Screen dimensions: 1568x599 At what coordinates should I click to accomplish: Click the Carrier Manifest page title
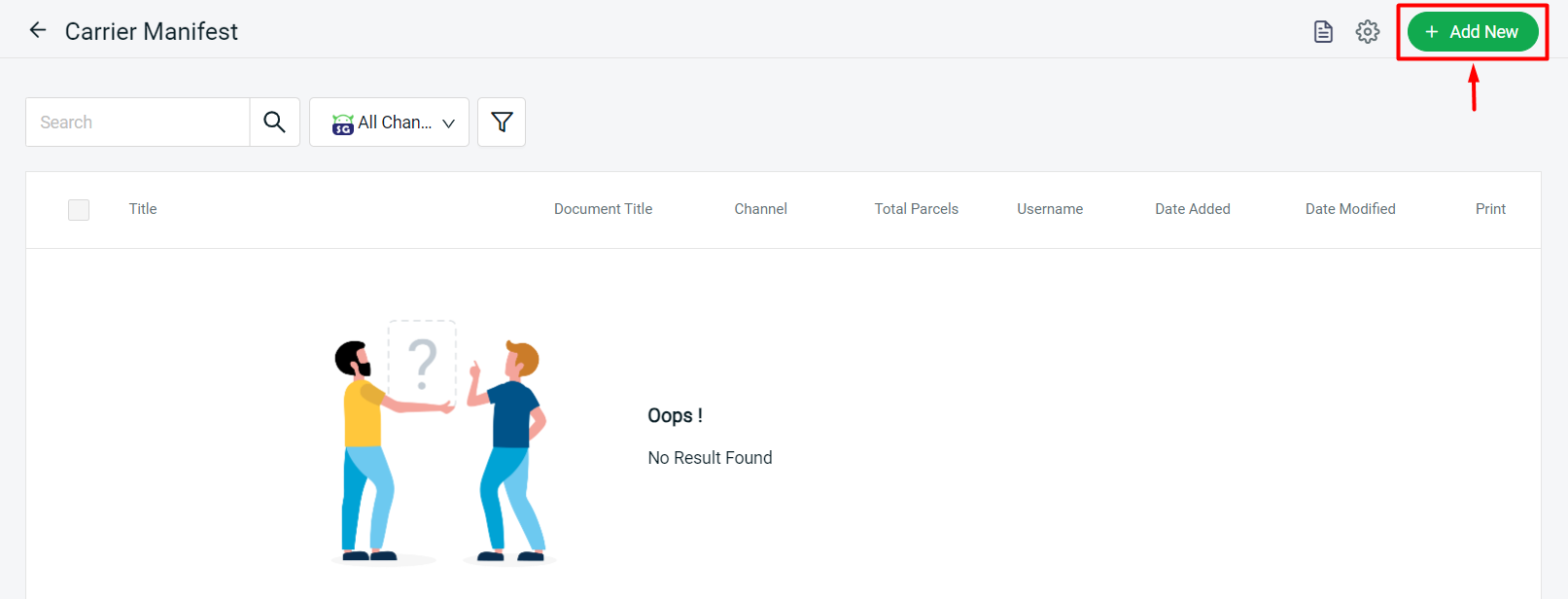152,32
